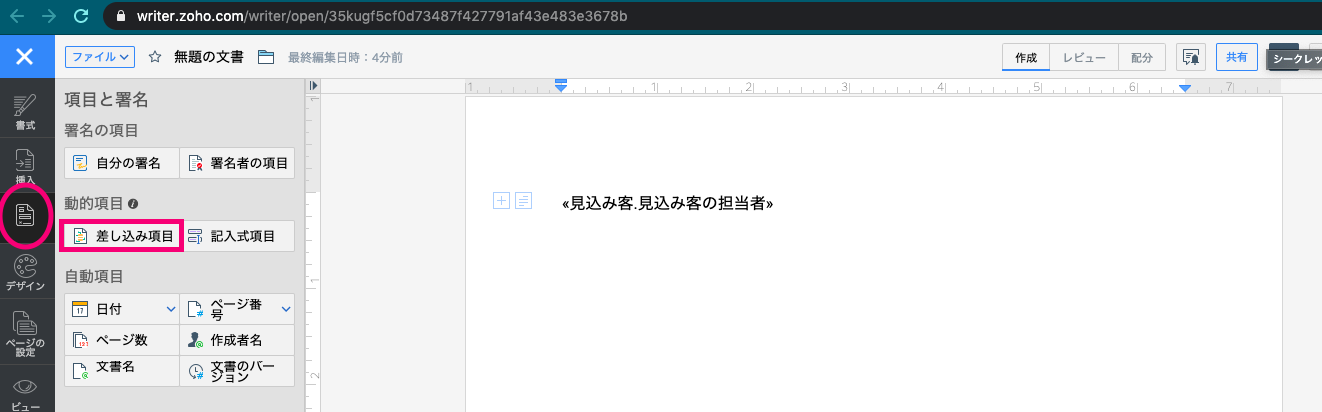
Task: Click the last edited time 最終編集日時：4分前
Action: coord(345,58)
